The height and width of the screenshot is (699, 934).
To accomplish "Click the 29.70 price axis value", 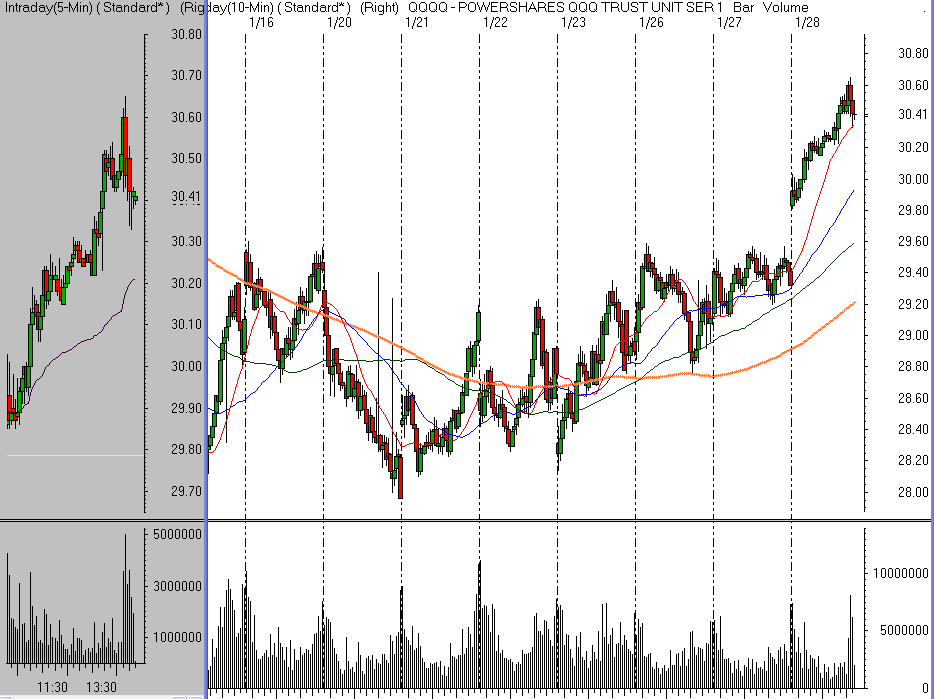I will [x=186, y=492].
